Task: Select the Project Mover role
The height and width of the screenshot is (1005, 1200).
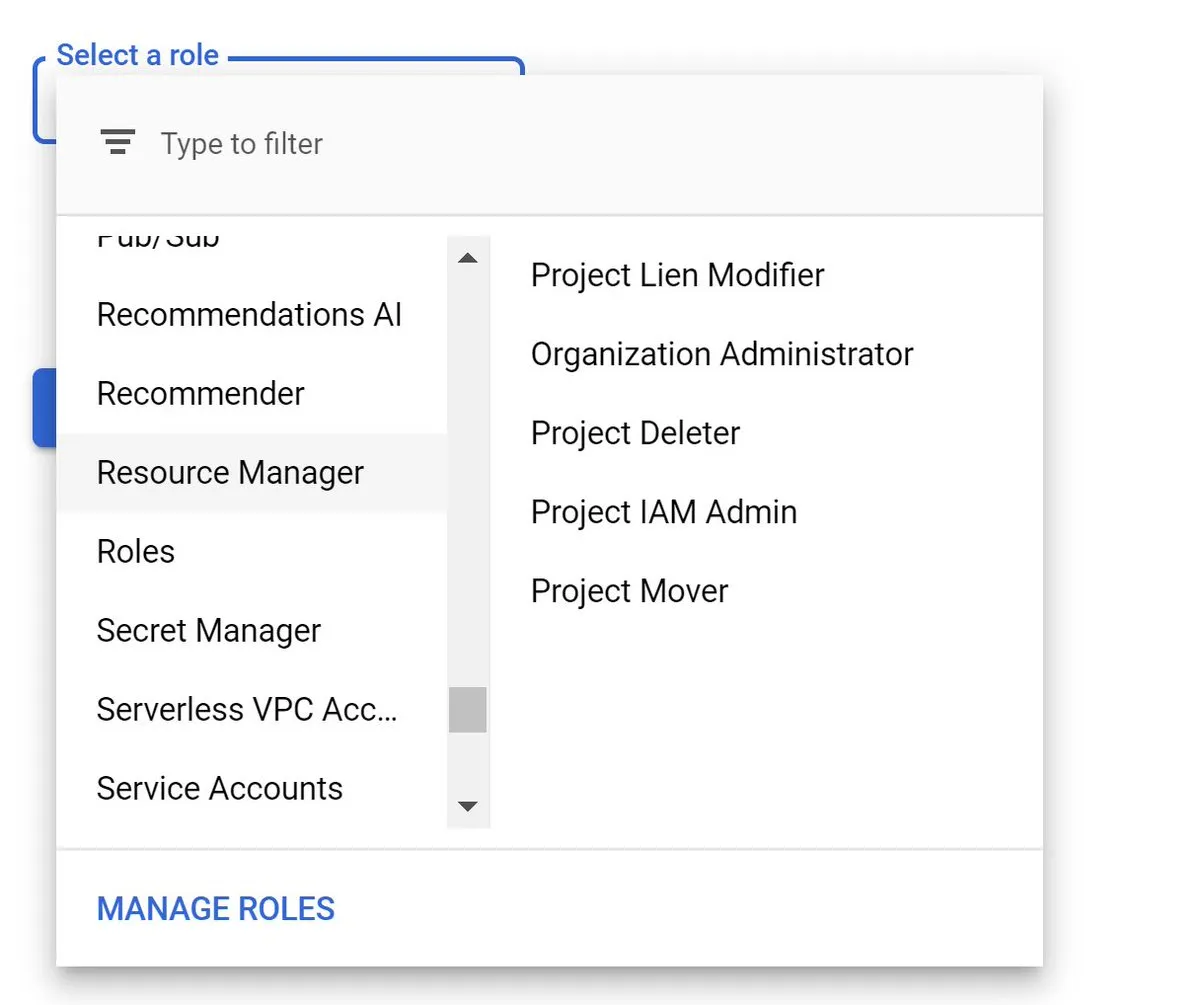Action: [629, 591]
